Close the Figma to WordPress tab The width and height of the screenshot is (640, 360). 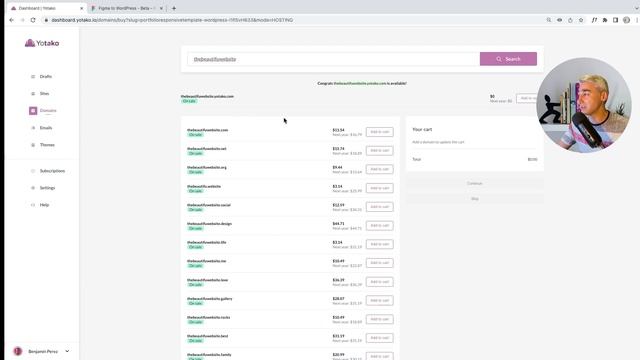pos(161,8)
